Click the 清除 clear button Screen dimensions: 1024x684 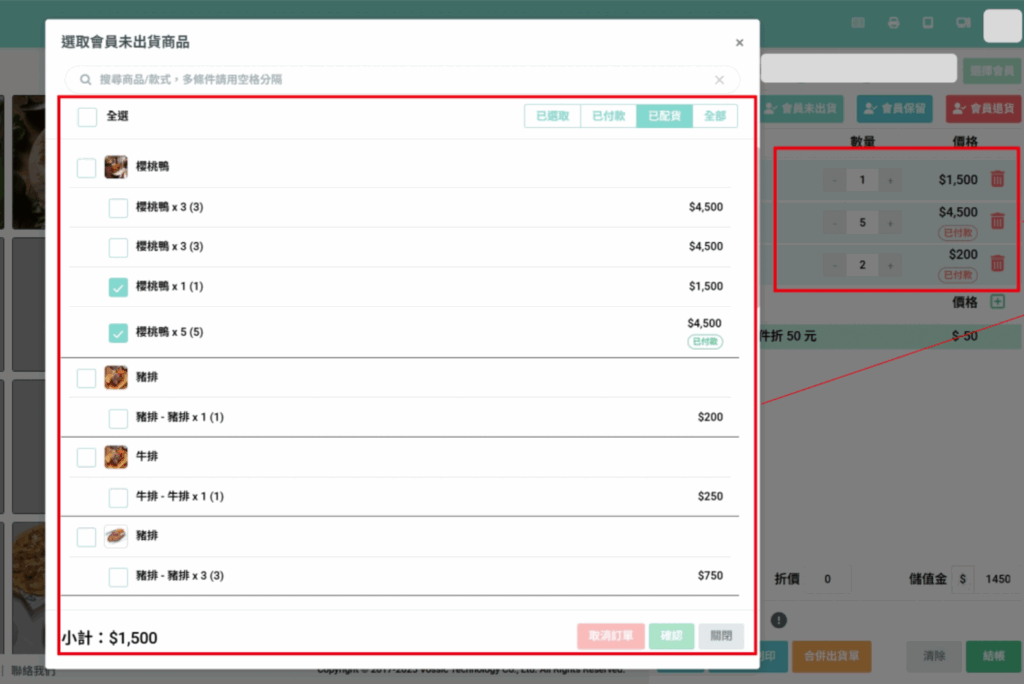click(x=934, y=656)
